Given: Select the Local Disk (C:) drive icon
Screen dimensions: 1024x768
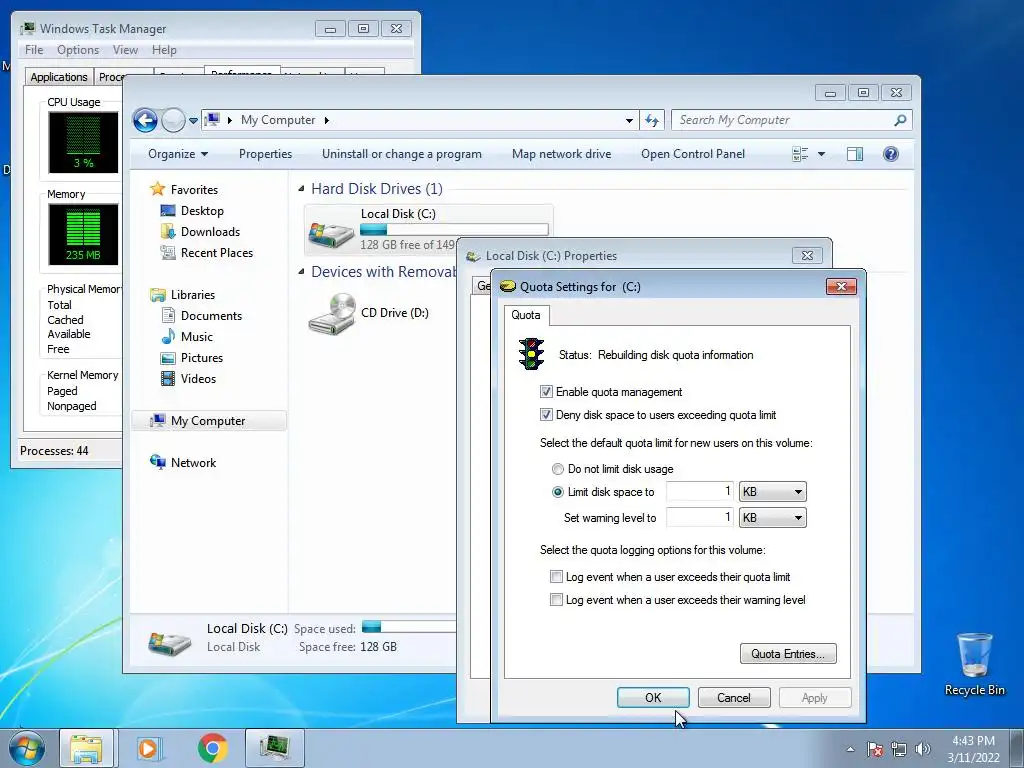Looking at the screenshot, I should click(x=331, y=233).
